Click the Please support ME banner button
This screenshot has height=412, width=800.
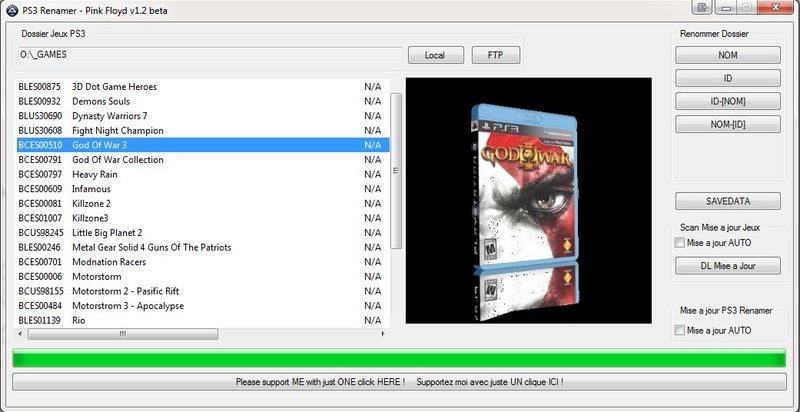point(399,382)
